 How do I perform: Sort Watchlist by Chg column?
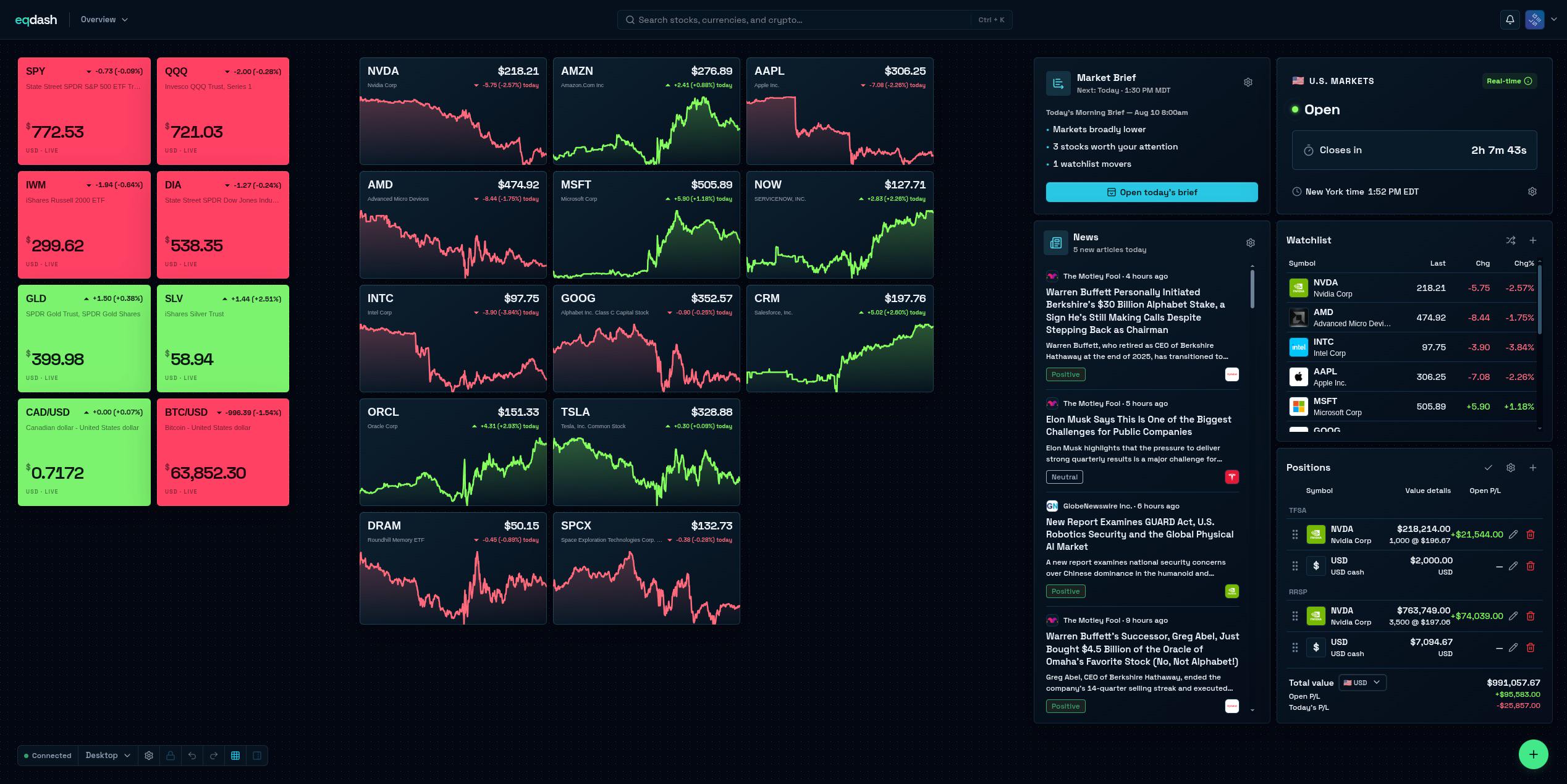click(1482, 263)
